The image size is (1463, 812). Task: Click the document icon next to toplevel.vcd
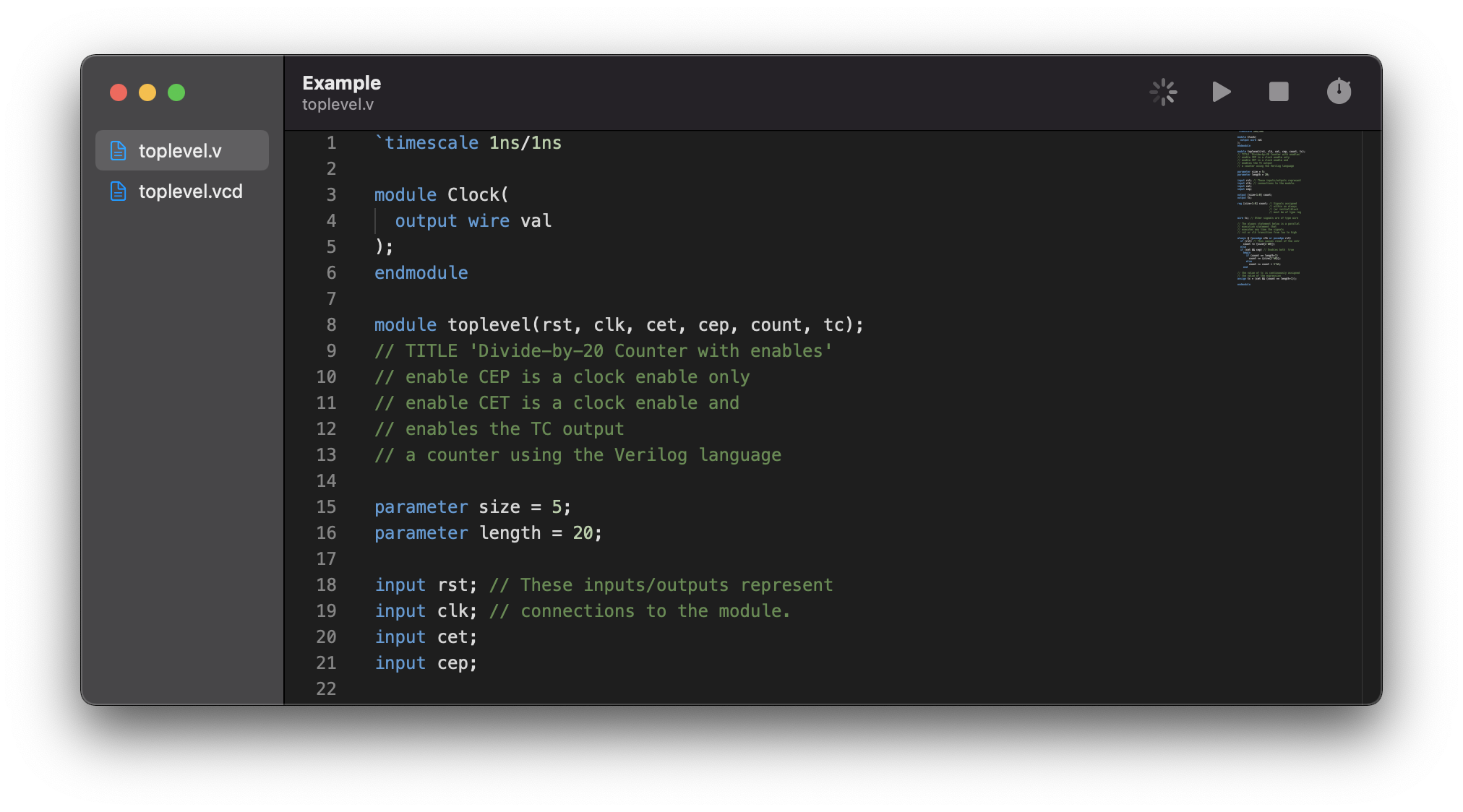point(119,191)
